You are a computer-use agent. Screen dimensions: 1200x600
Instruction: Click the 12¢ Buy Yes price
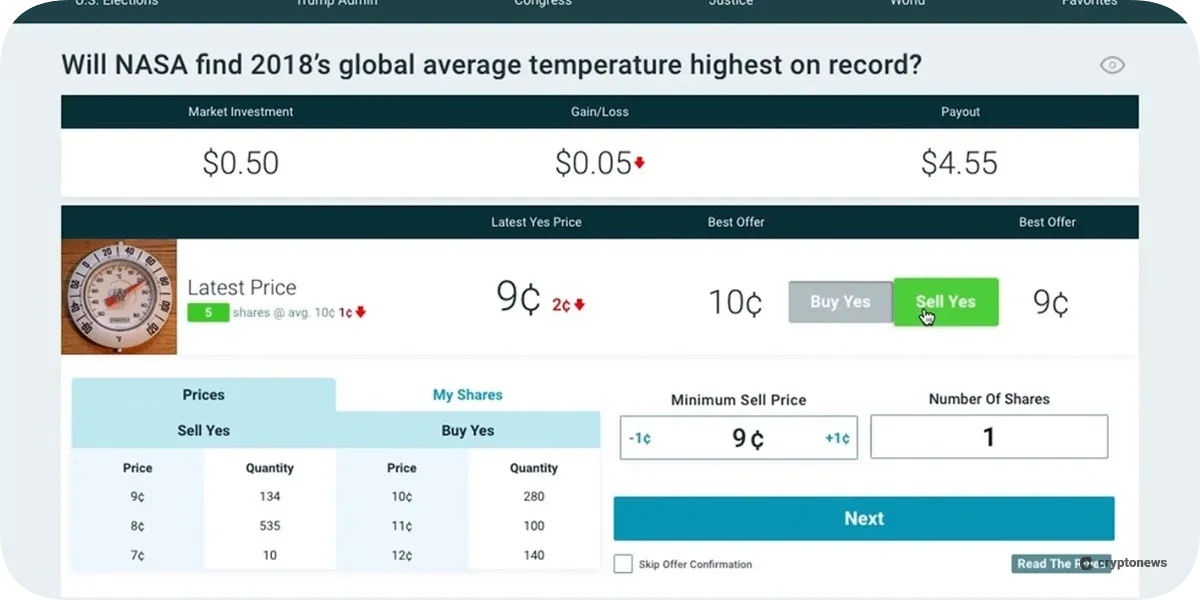[402, 555]
